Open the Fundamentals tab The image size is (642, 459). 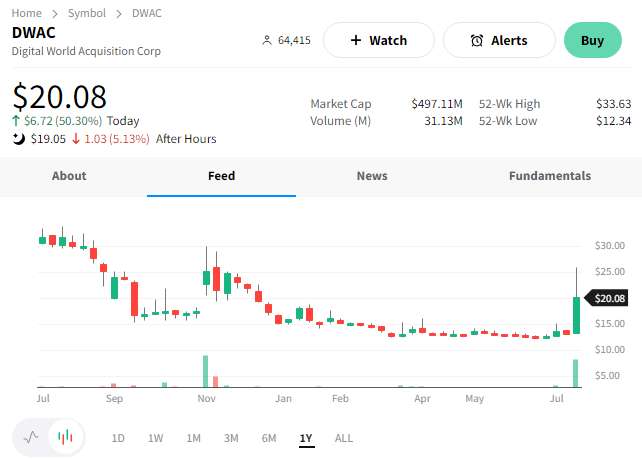pyautogui.click(x=549, y=176)
